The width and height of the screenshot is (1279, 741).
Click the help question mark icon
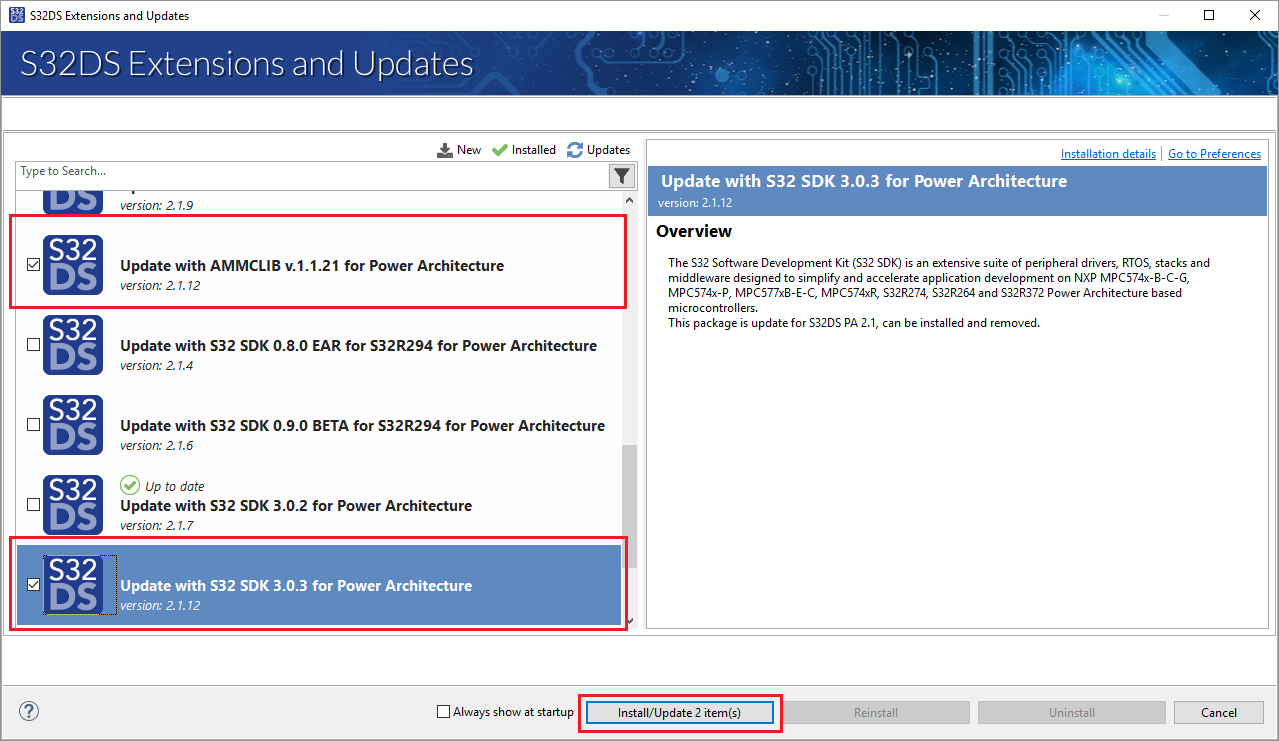point(28,711)
